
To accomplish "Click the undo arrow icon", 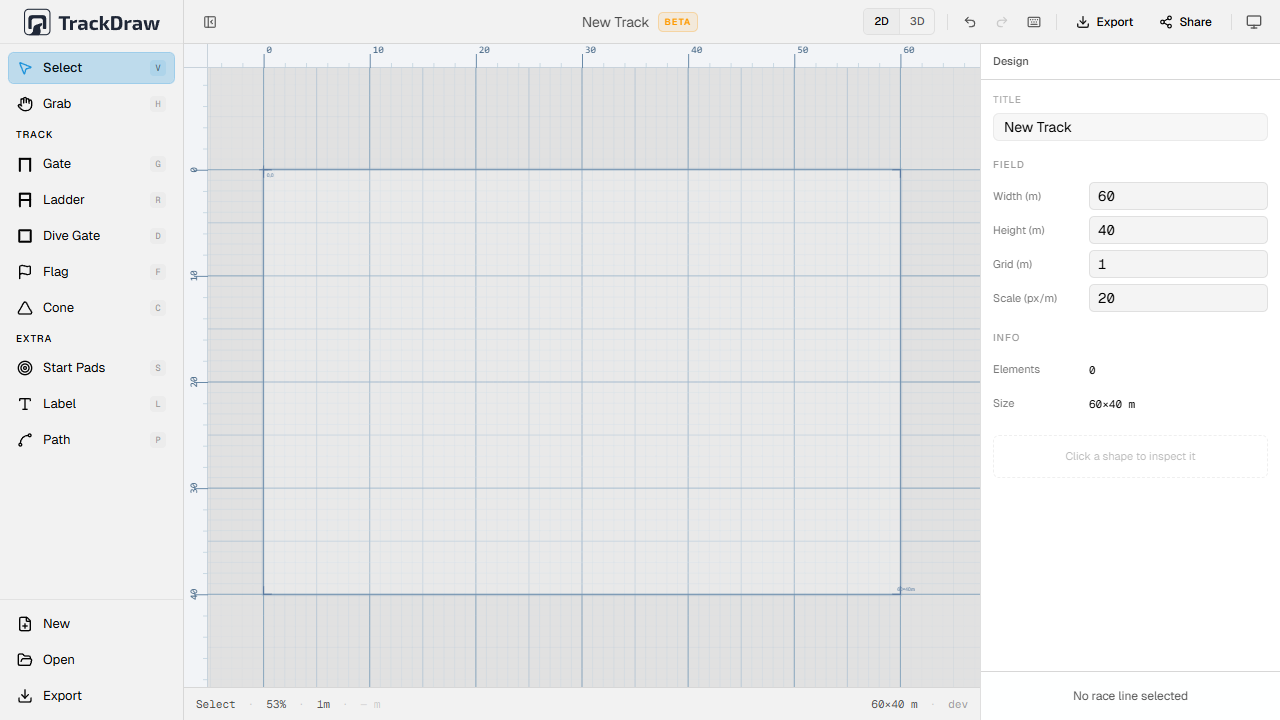I will pos(969,21).
